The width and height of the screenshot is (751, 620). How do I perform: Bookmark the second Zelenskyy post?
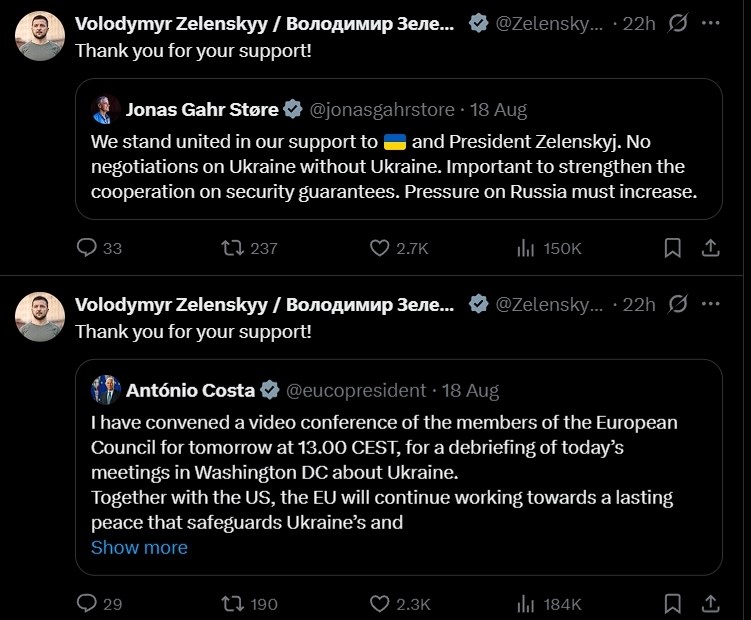pyautogui.click(x=673, y=603)
